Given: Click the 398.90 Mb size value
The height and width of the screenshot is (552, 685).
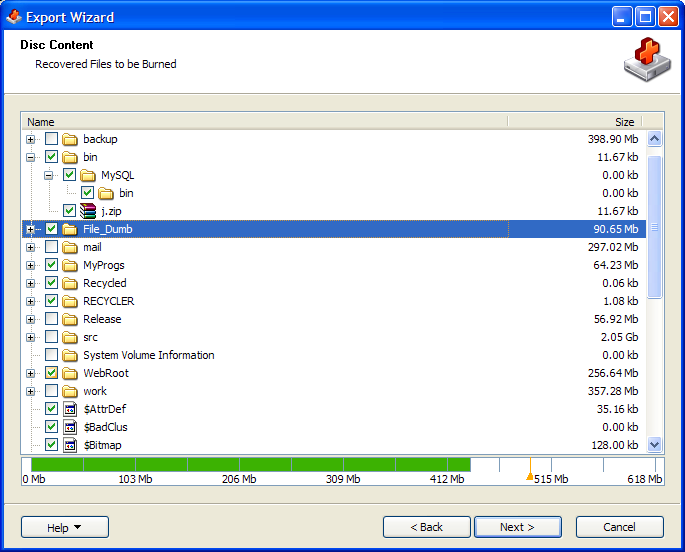Looking at the screenshot, I should click(613, 139).
